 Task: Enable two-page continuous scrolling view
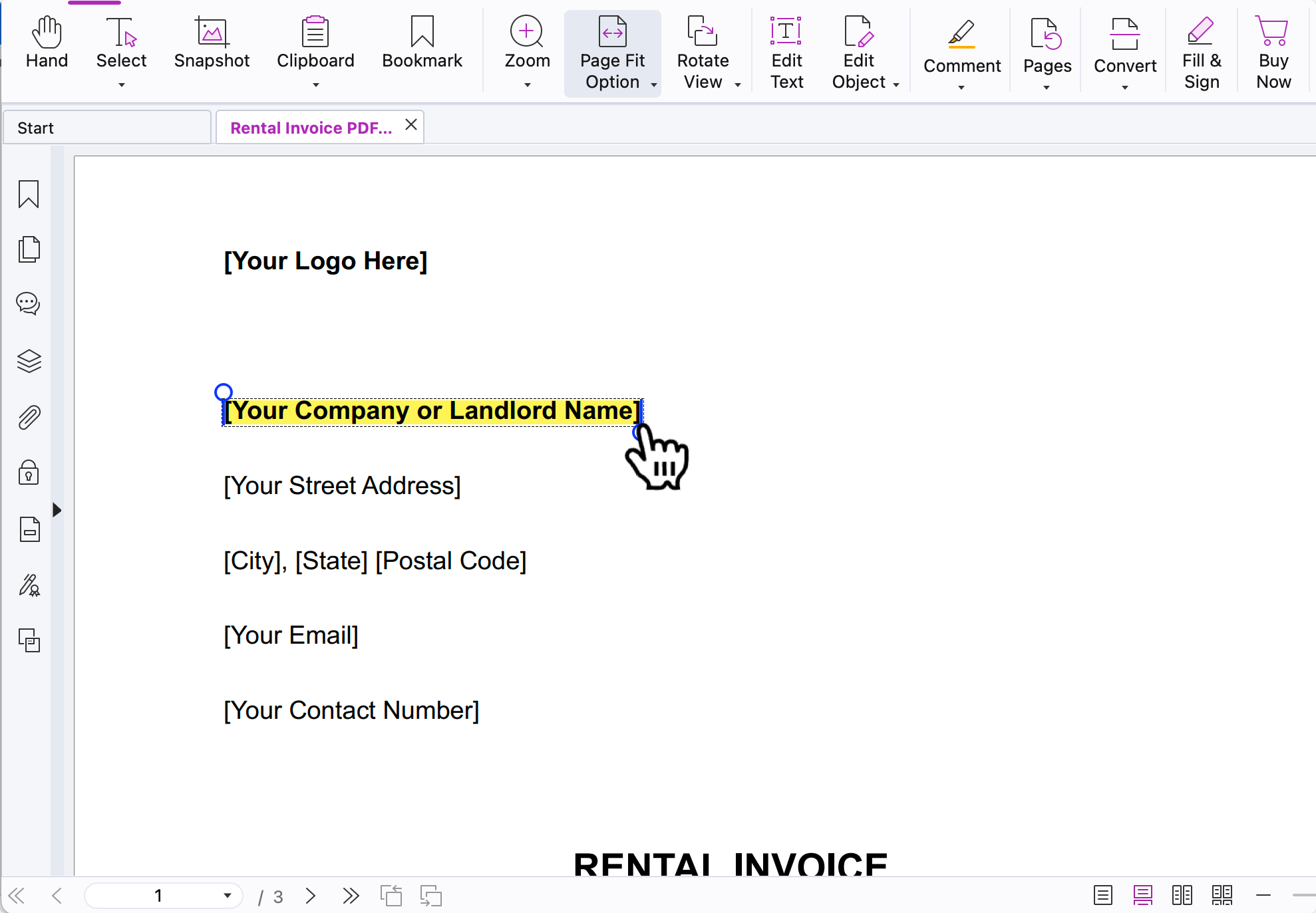coord(1222,896)
